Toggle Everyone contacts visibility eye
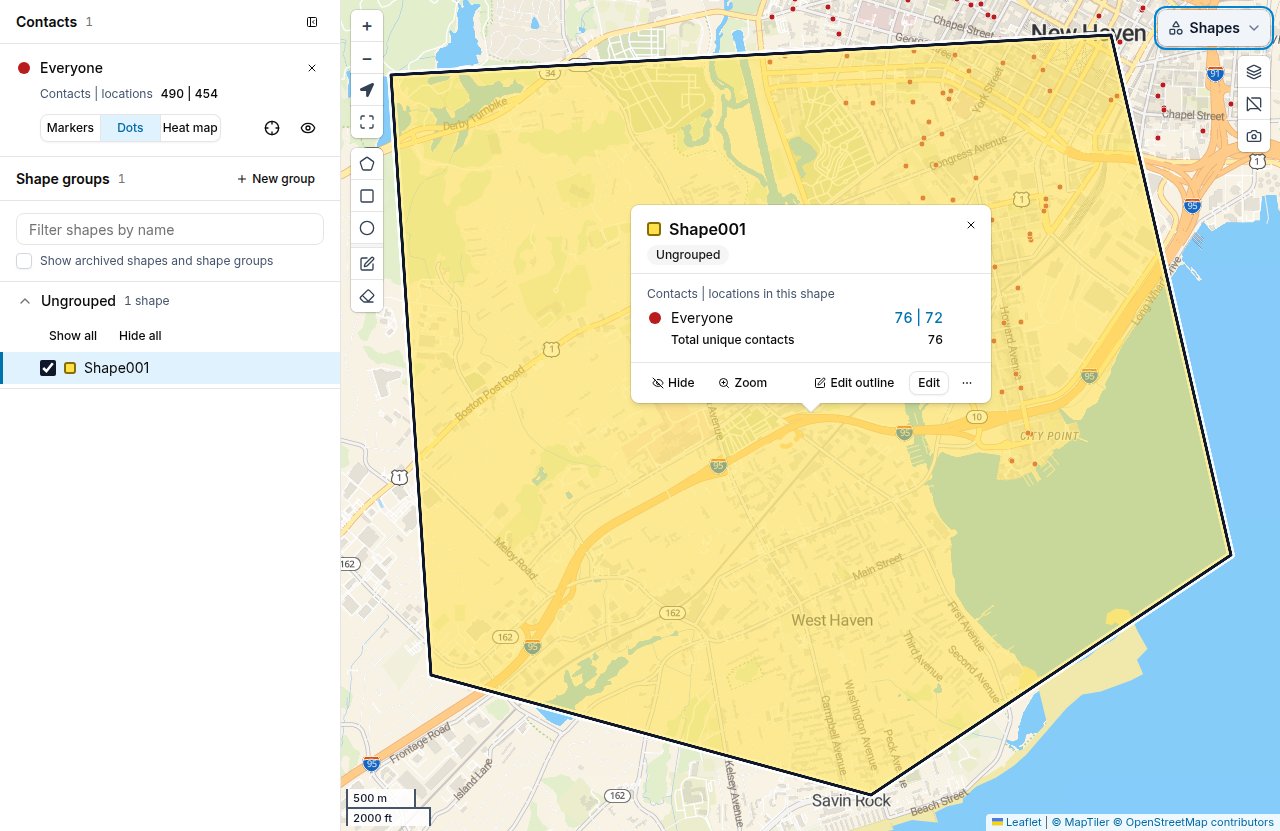 click(308, 128)
